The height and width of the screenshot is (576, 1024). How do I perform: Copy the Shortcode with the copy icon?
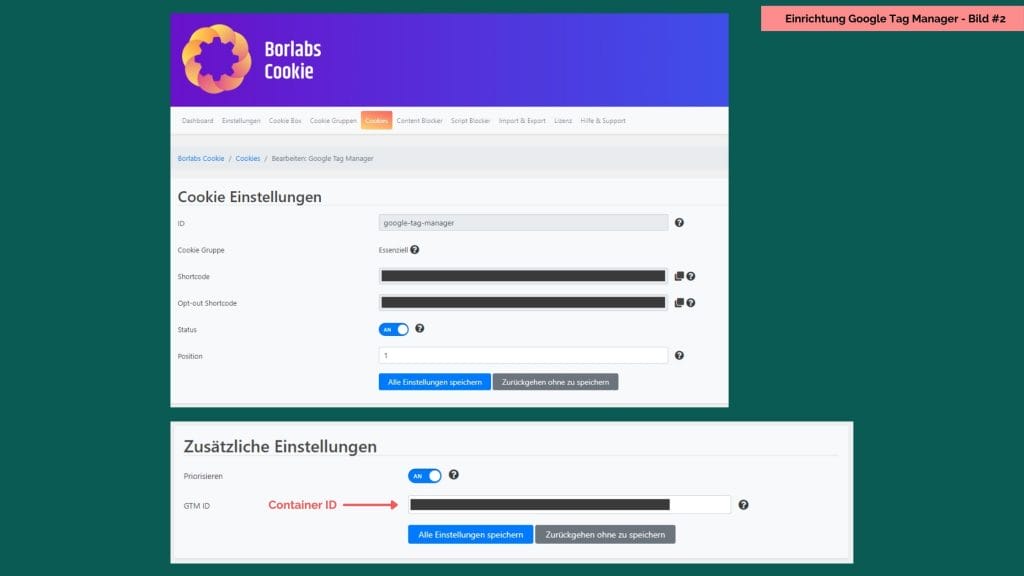(x=679, y=276)
